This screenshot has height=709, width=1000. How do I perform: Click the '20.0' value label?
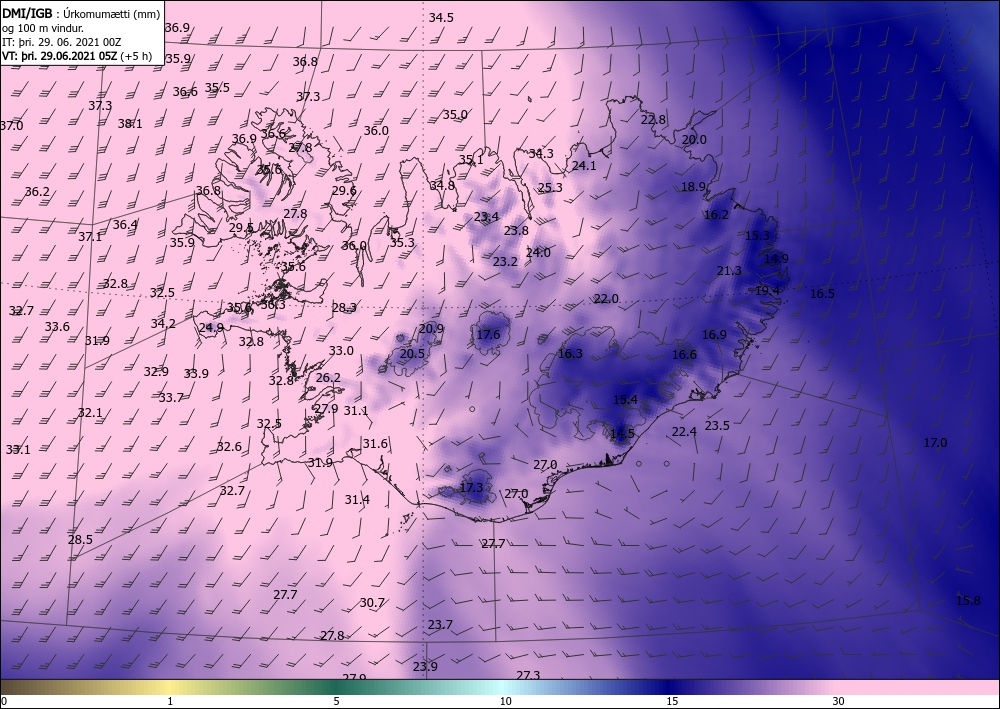click(x=694, y=140)
